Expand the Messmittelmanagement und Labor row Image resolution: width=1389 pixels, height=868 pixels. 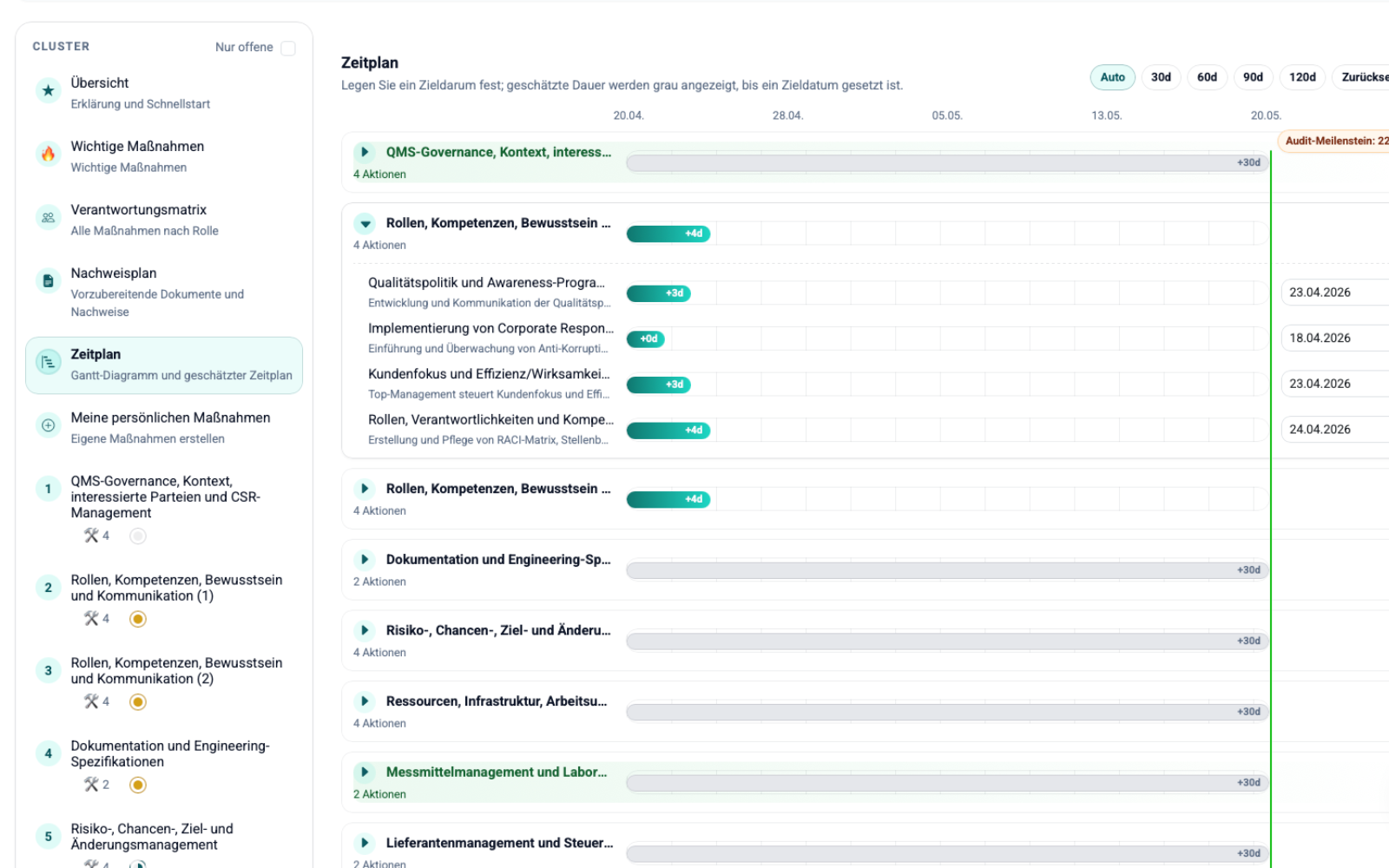click(x=365, y=773)
